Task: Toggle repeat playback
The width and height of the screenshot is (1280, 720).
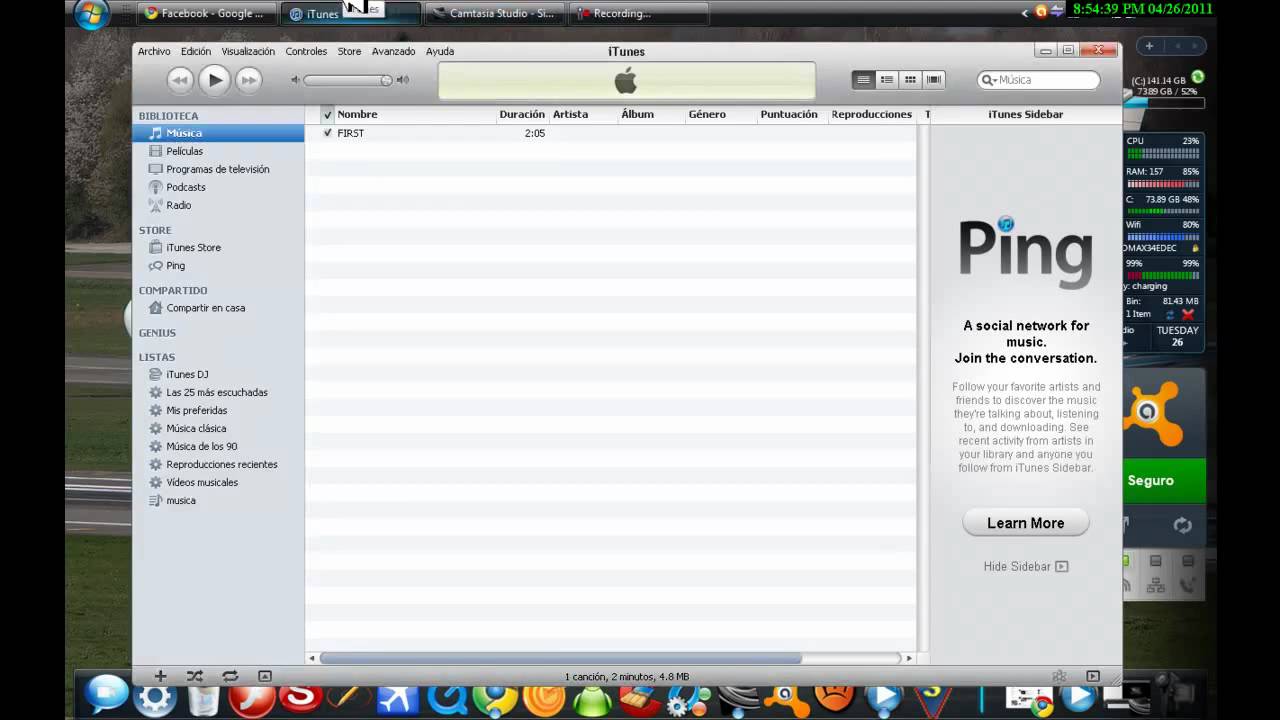Action: click(230, 676)
